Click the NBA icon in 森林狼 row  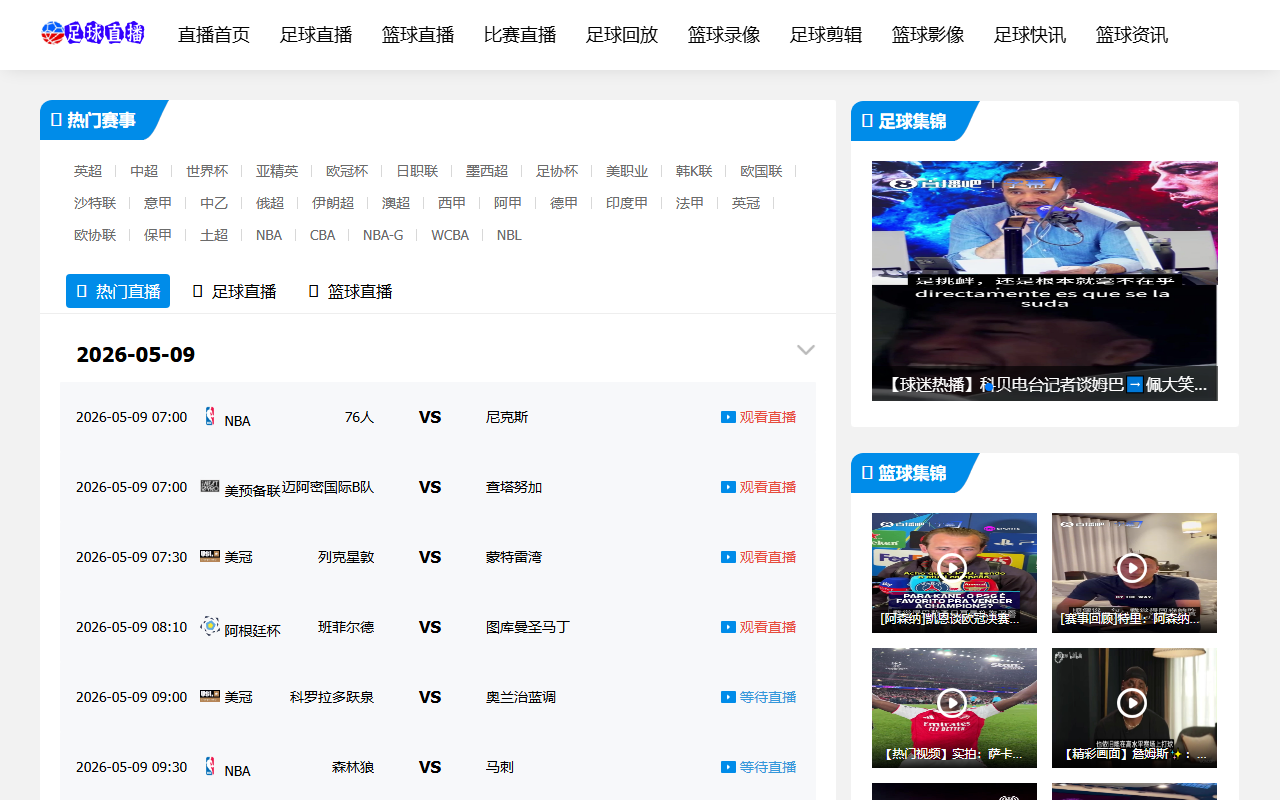[x=210, y=766]
